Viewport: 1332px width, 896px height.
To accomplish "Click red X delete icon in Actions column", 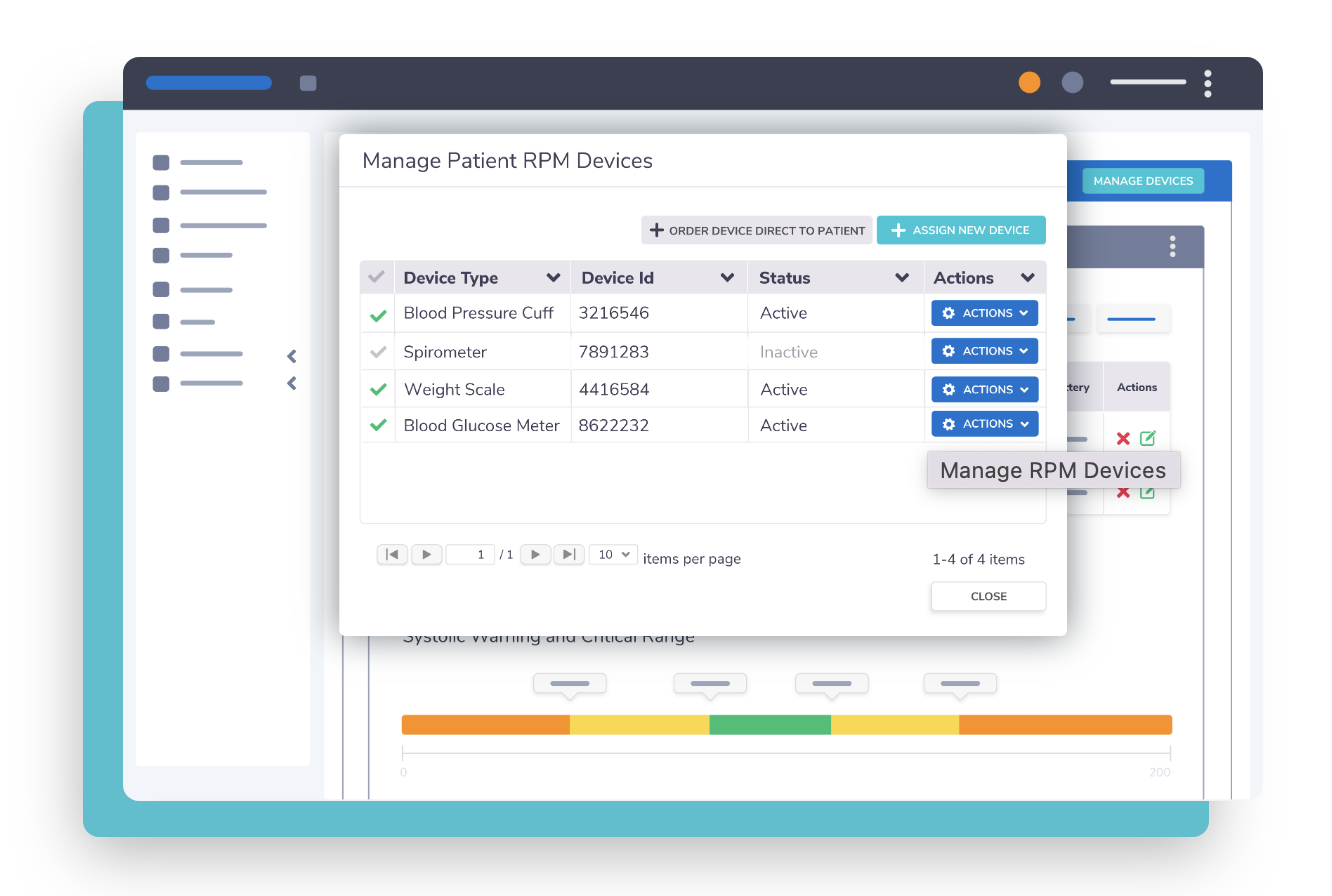I will coord(1123,438).
